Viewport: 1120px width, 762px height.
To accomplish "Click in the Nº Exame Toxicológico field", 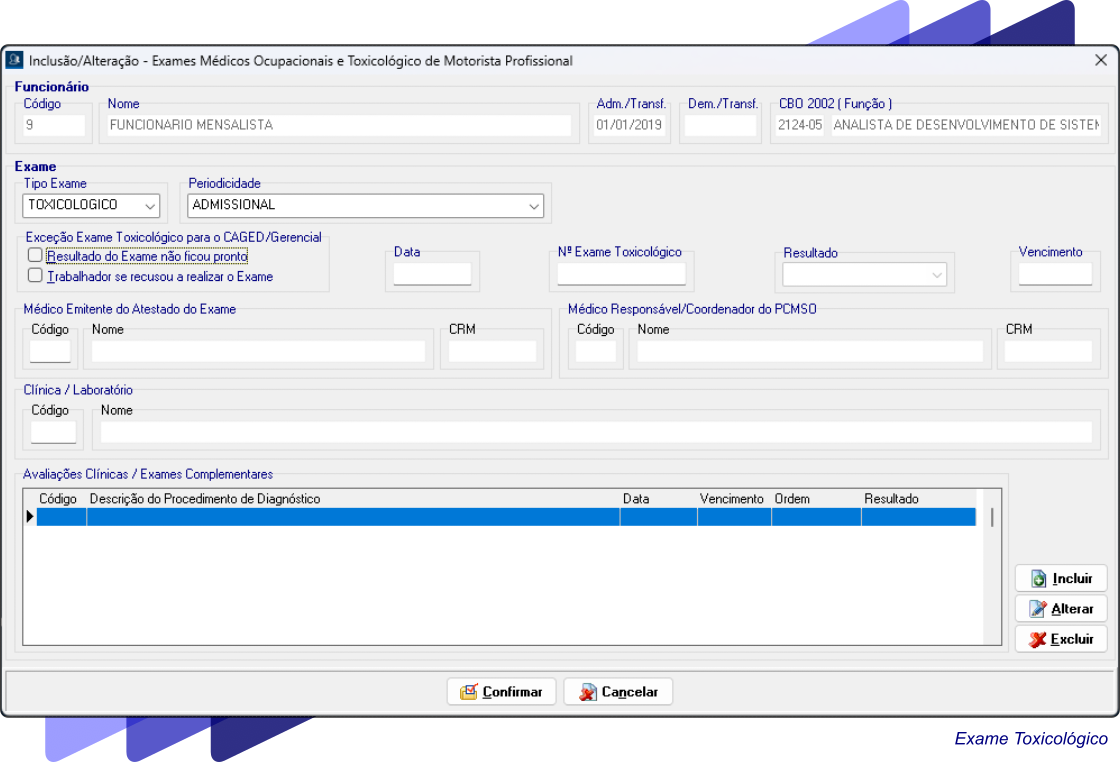I will click(x=621, y=274).
